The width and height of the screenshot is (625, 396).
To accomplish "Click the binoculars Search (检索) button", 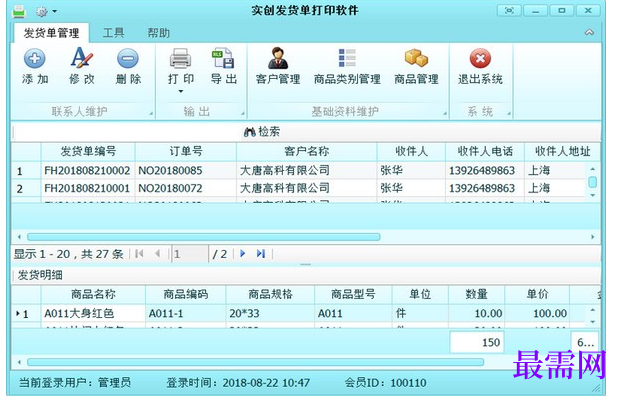I will (261, 132).
